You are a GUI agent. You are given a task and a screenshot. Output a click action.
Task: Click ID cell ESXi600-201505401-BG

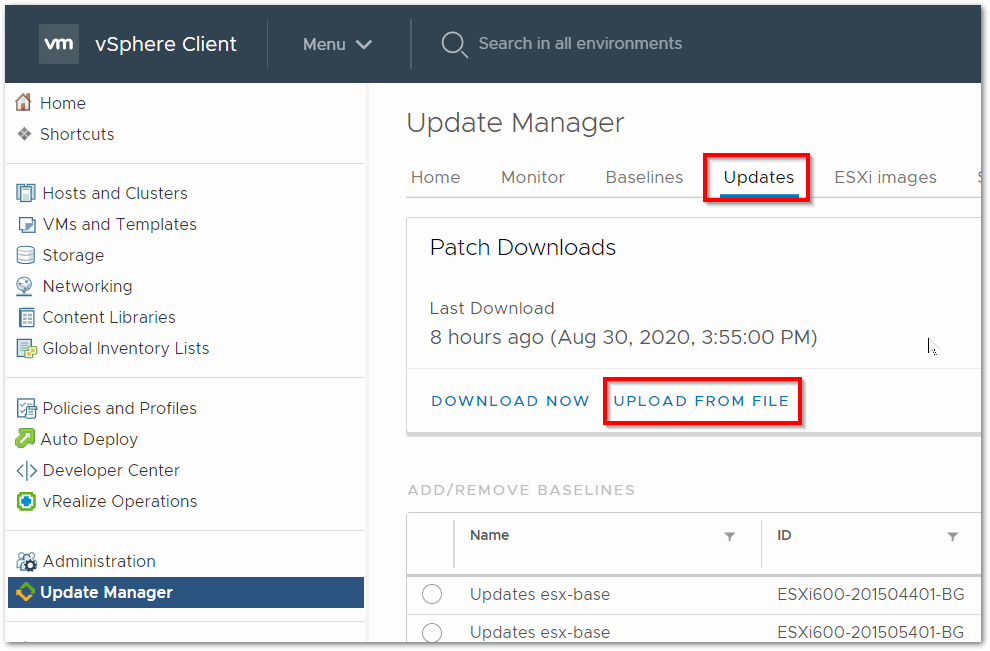click(871, 632)
